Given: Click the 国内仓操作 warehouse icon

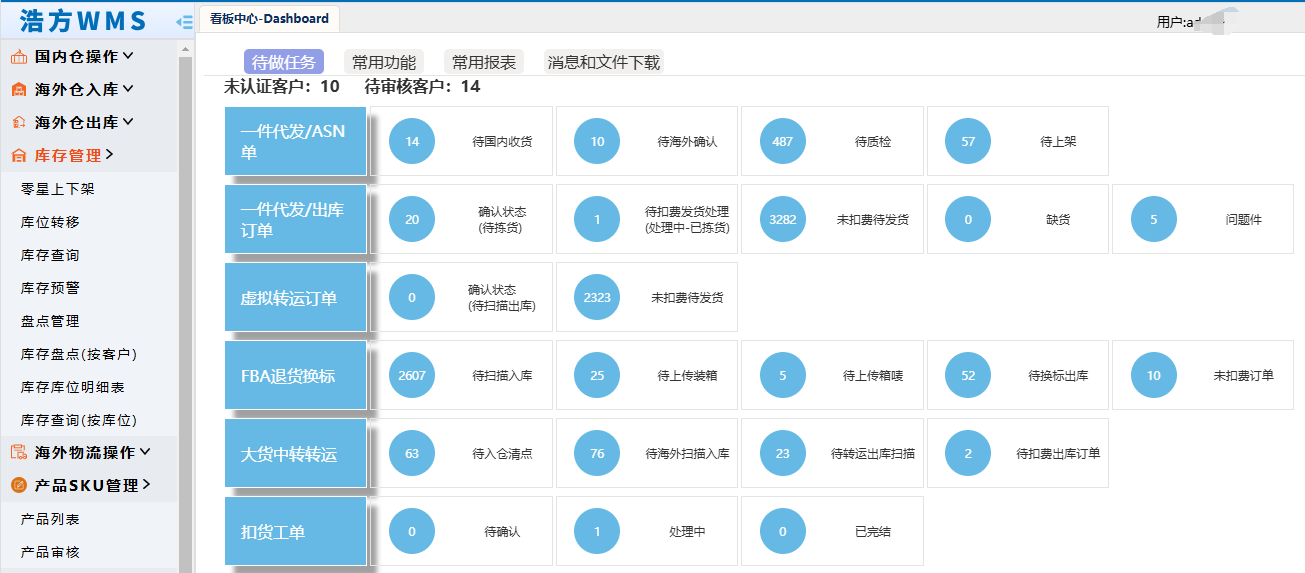Looking at the screenshot, I should coord(19,57).
